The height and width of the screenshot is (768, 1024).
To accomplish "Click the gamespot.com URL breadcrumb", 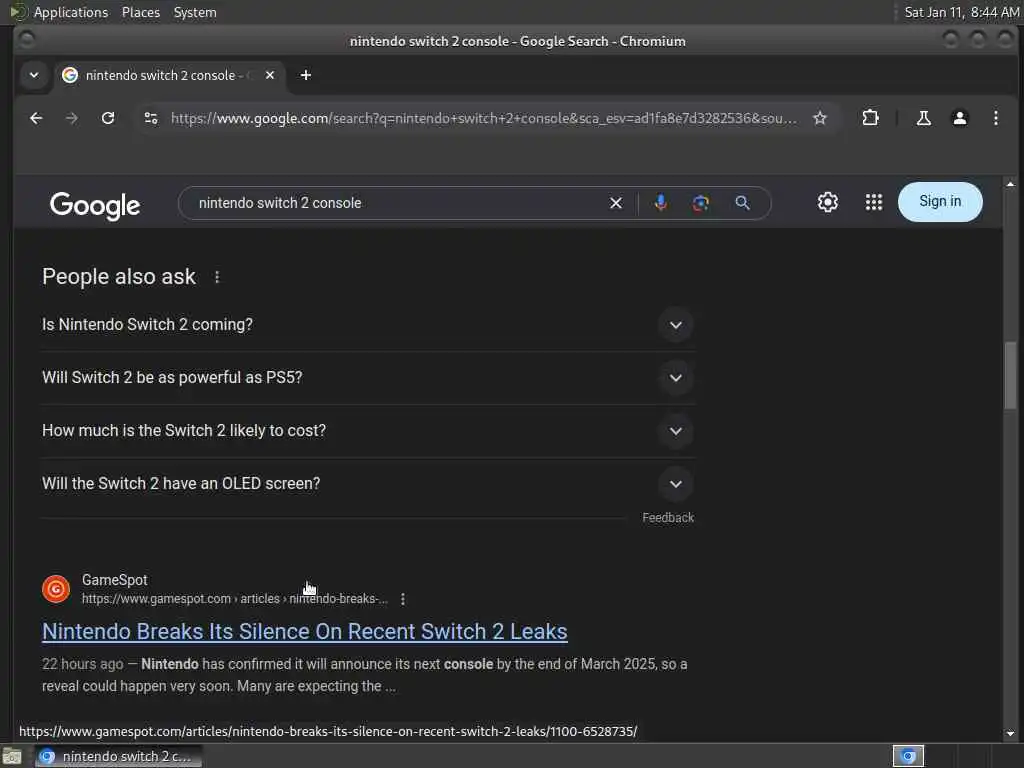I will point(234,599).
